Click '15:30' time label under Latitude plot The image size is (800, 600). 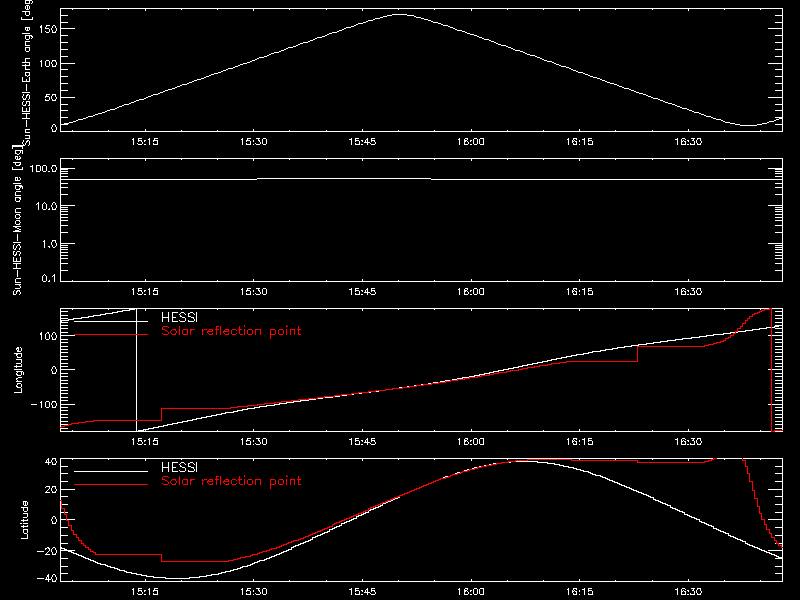coord(254,592)
